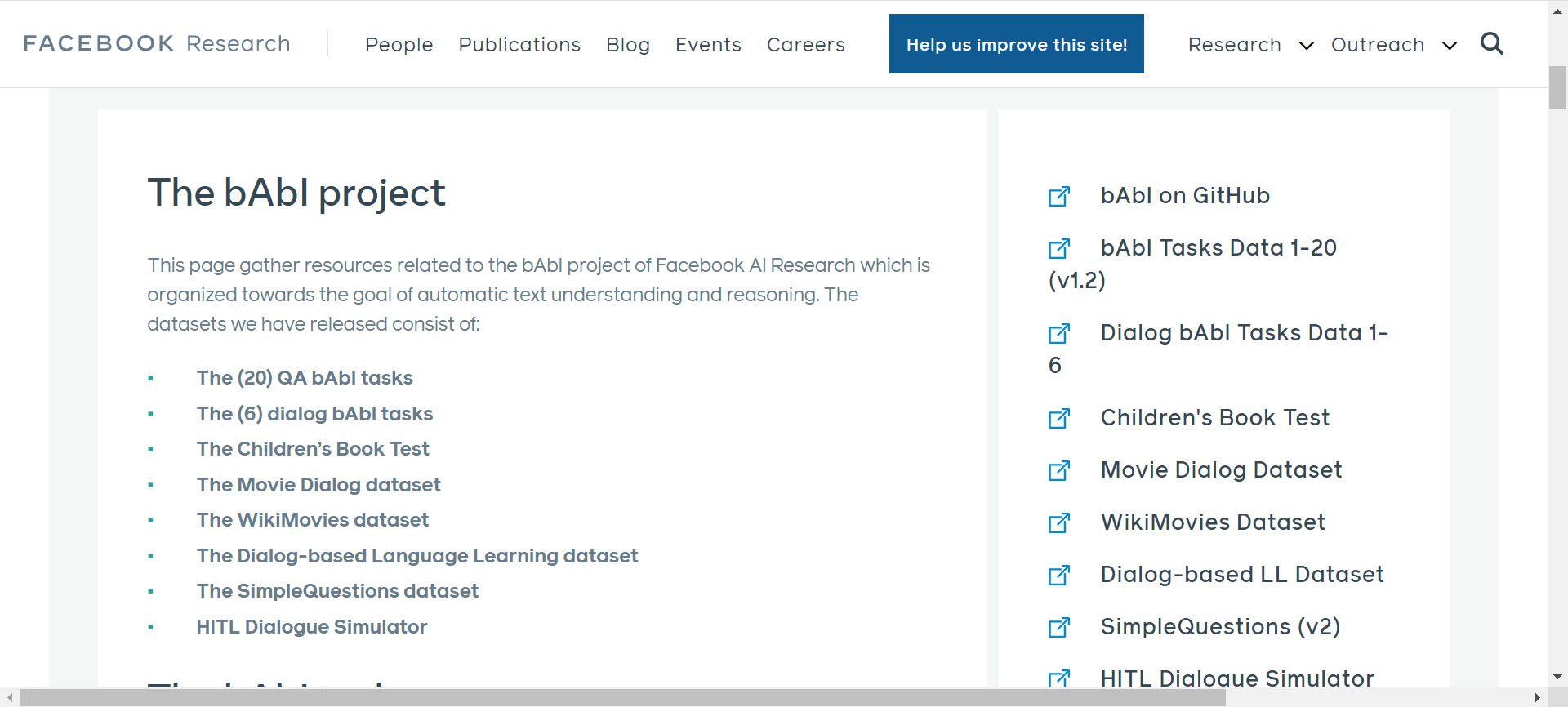Viewport: 1568px width, 707px height.
Task: Click the vertical scrollbar down arrow
Action: click(1557, 677)
